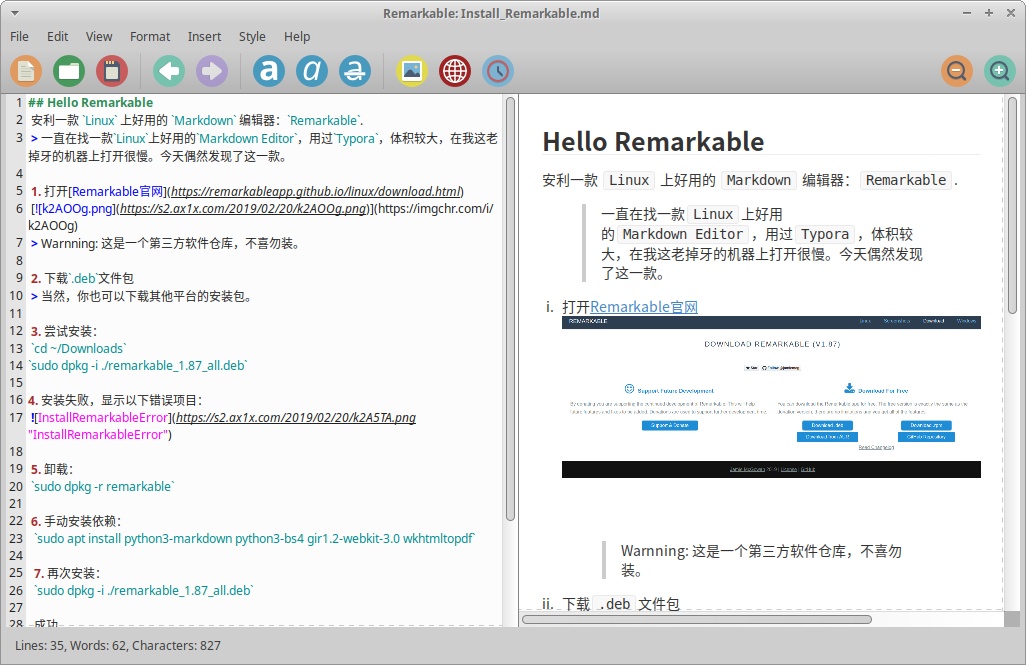Click the '7. 再次安装' line in editor

(66, 573)
